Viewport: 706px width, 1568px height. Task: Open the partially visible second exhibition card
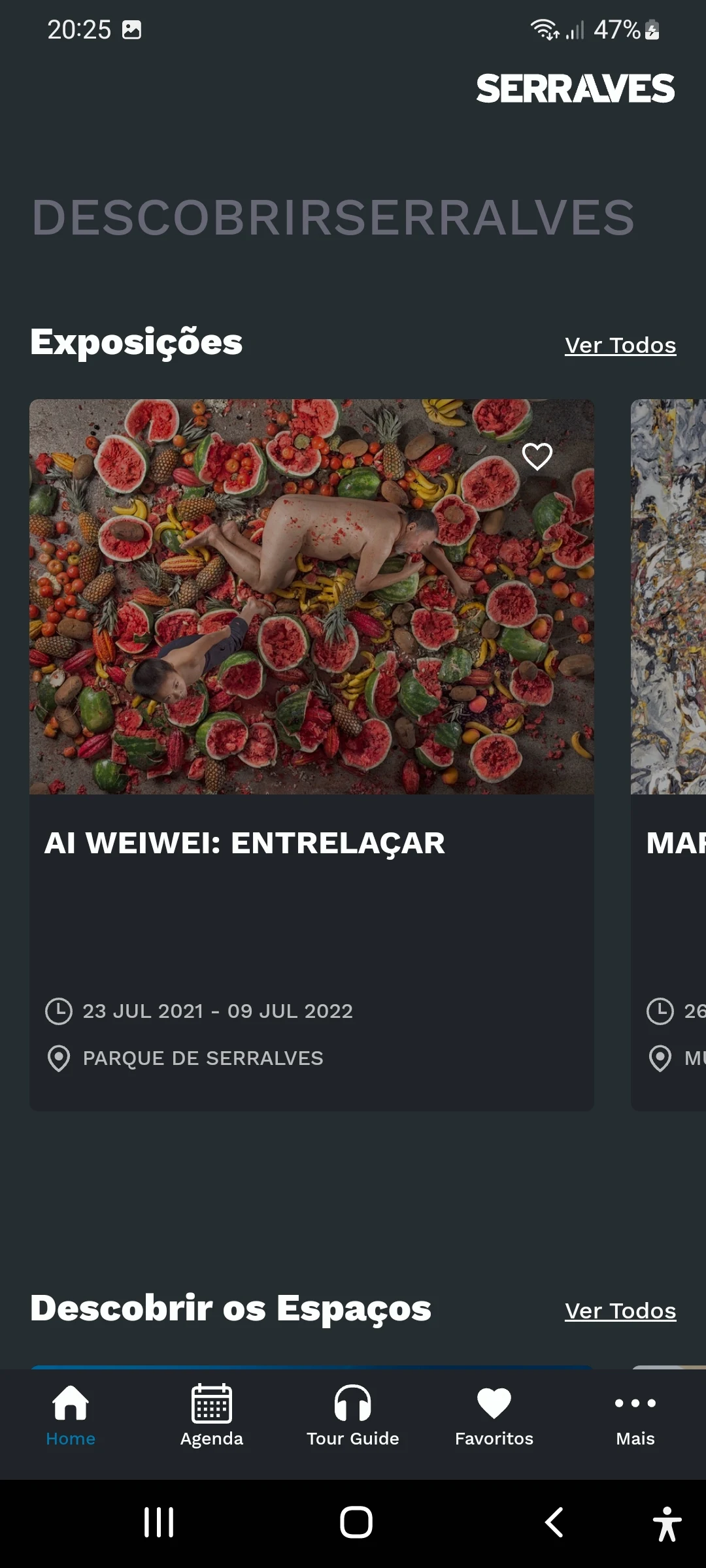pos(668,755)
